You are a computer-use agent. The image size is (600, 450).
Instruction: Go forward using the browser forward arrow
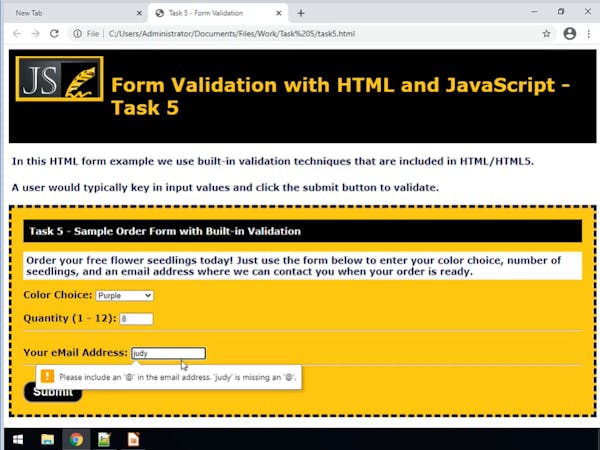36,34
